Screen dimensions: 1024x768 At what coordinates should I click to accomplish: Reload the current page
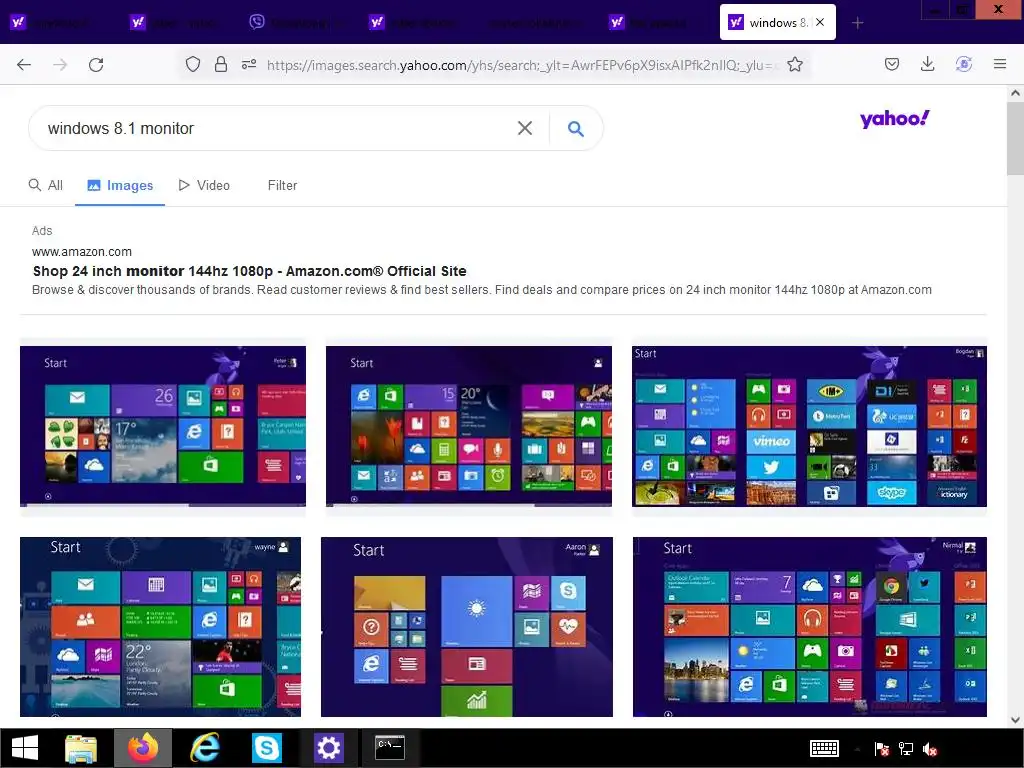tap(96, 65)
